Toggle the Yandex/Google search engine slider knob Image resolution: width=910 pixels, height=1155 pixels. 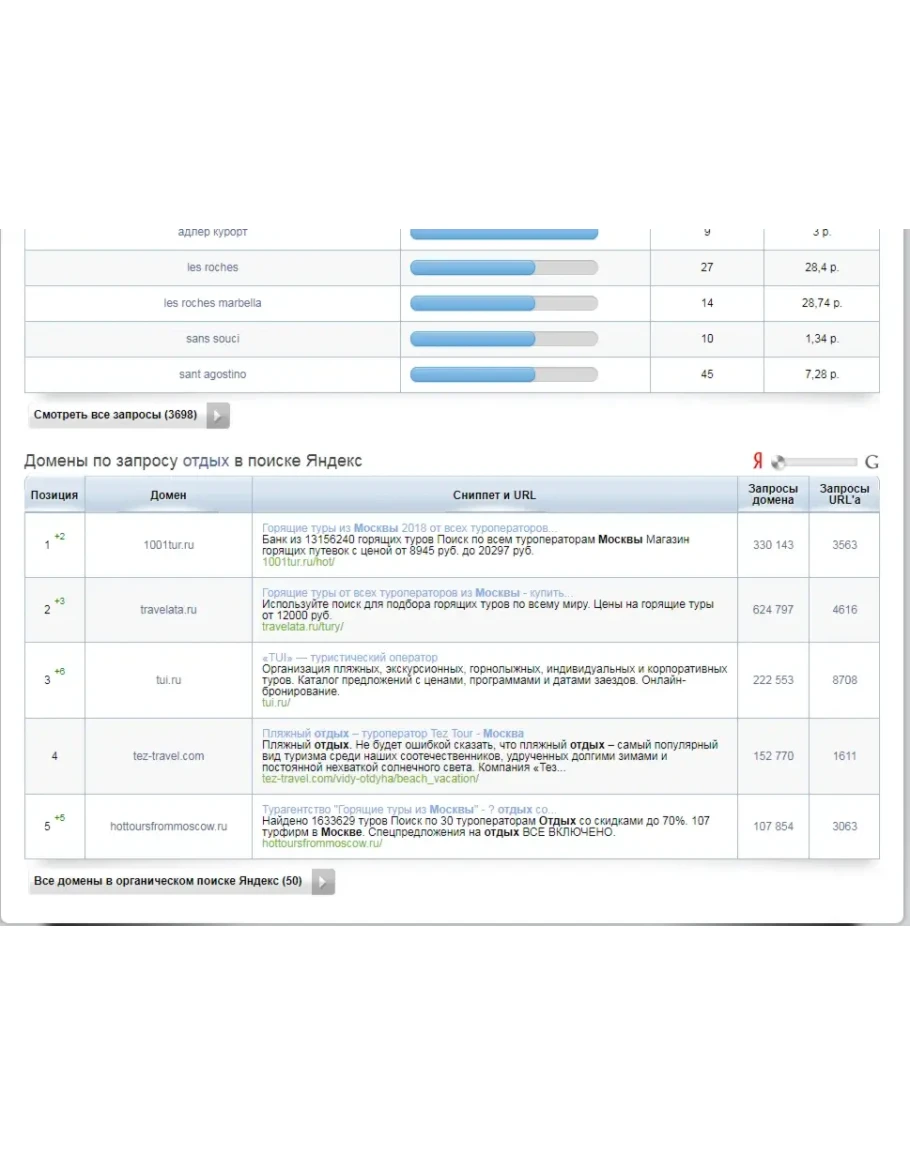[779, 462]
